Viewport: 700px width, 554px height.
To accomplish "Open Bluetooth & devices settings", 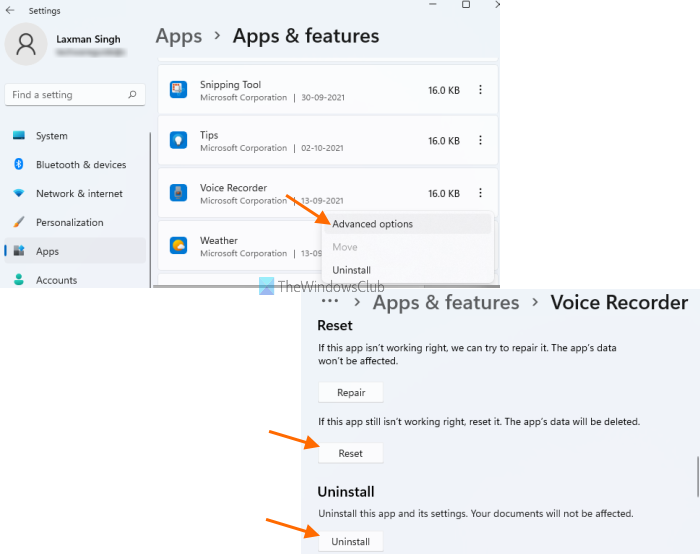I will pyautogui.click(x=75, y=165).
